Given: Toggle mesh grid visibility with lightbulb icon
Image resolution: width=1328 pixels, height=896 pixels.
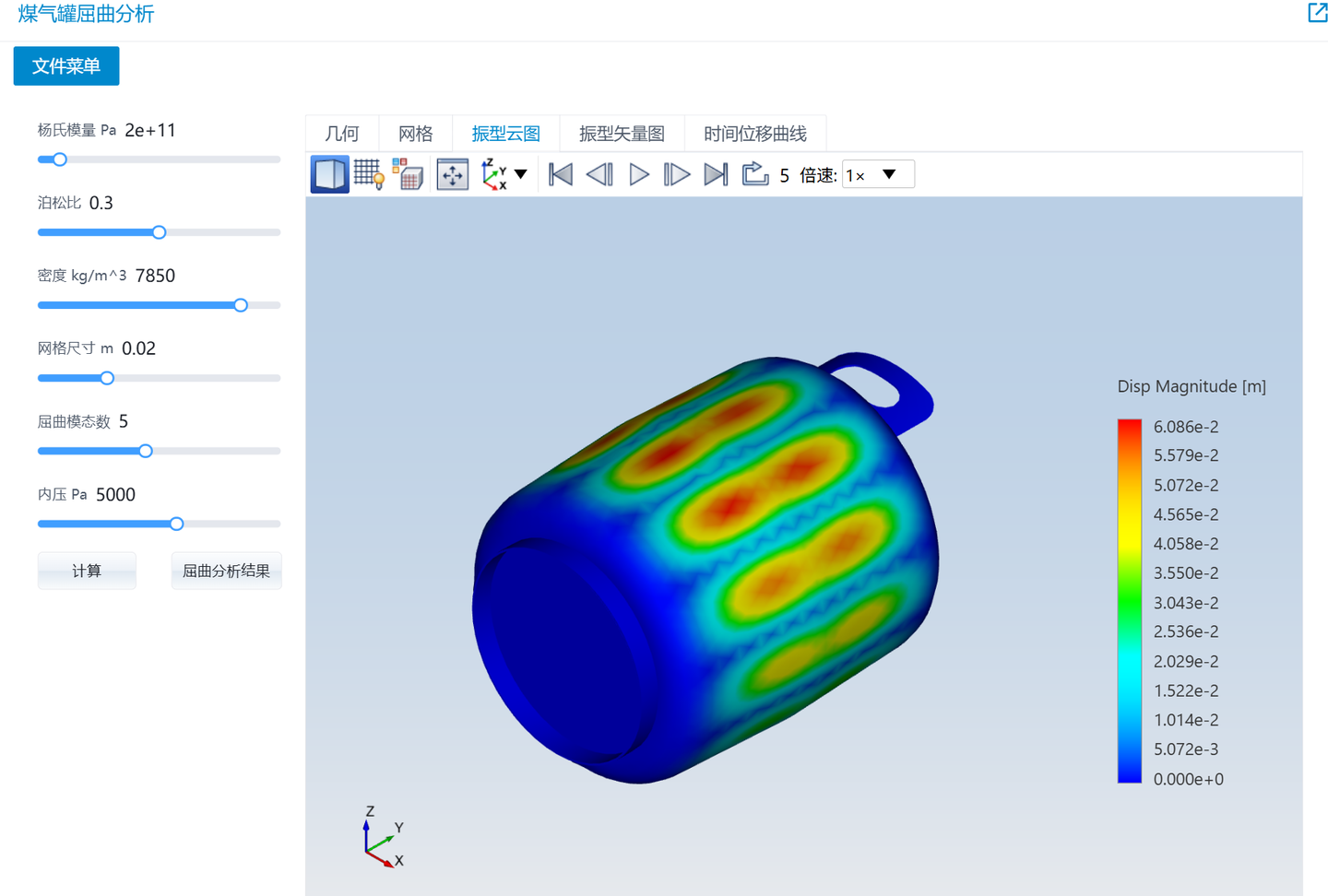Looking at the screenshot, I should pos(369,174).
